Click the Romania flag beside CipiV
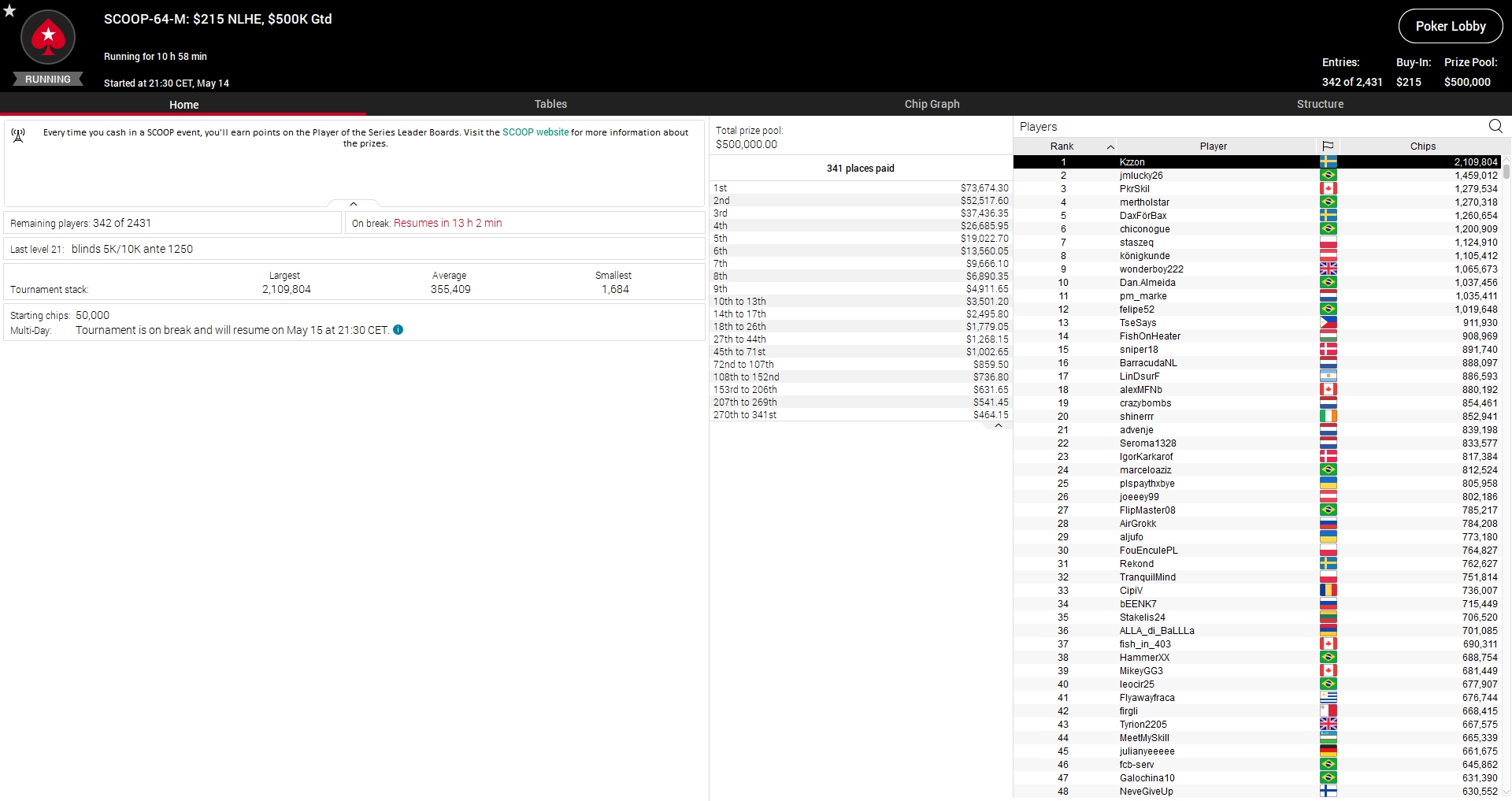The height and width of the screenshot is (801, 1512). (x=1329, y=591)
